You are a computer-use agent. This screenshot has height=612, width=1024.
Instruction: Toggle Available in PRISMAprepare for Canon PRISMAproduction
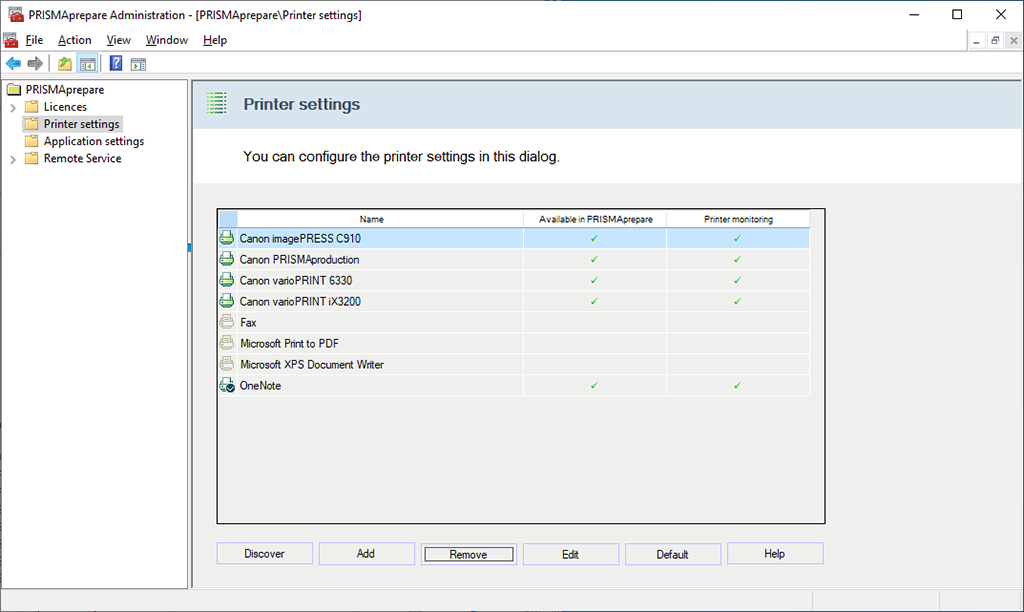click(594, 259)
